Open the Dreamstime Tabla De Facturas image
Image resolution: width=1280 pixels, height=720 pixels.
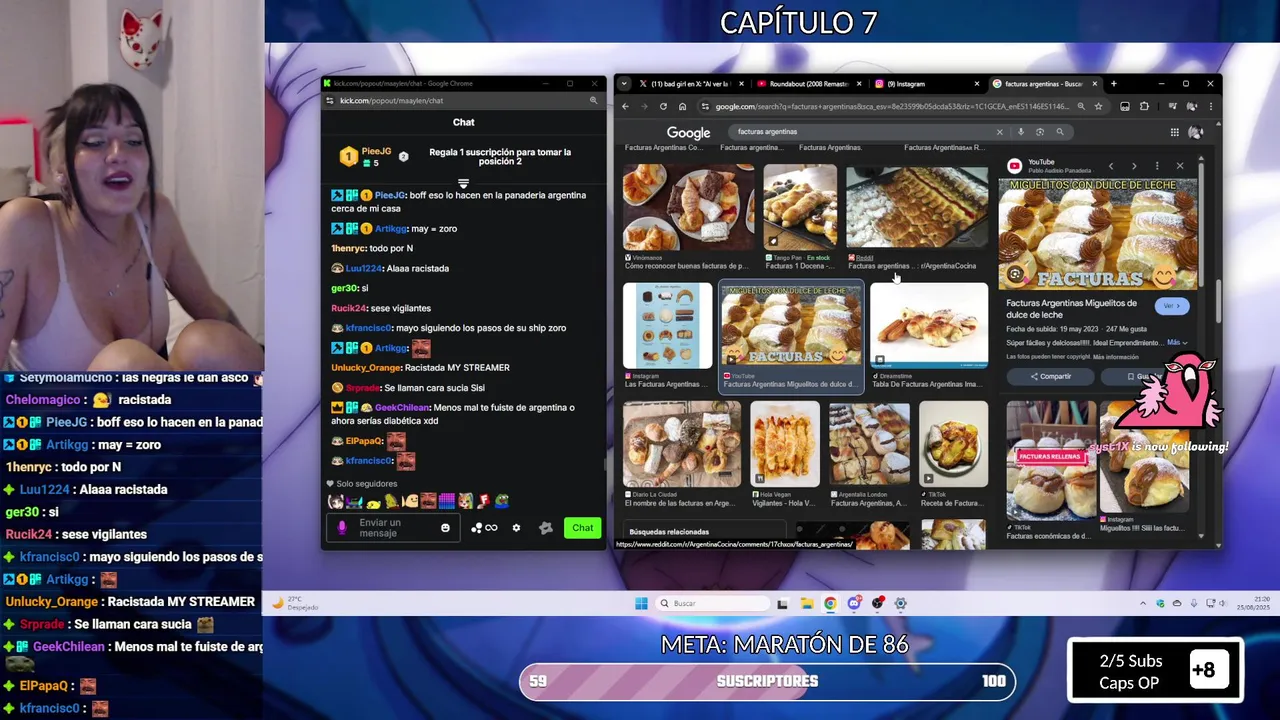click(929, 326)
